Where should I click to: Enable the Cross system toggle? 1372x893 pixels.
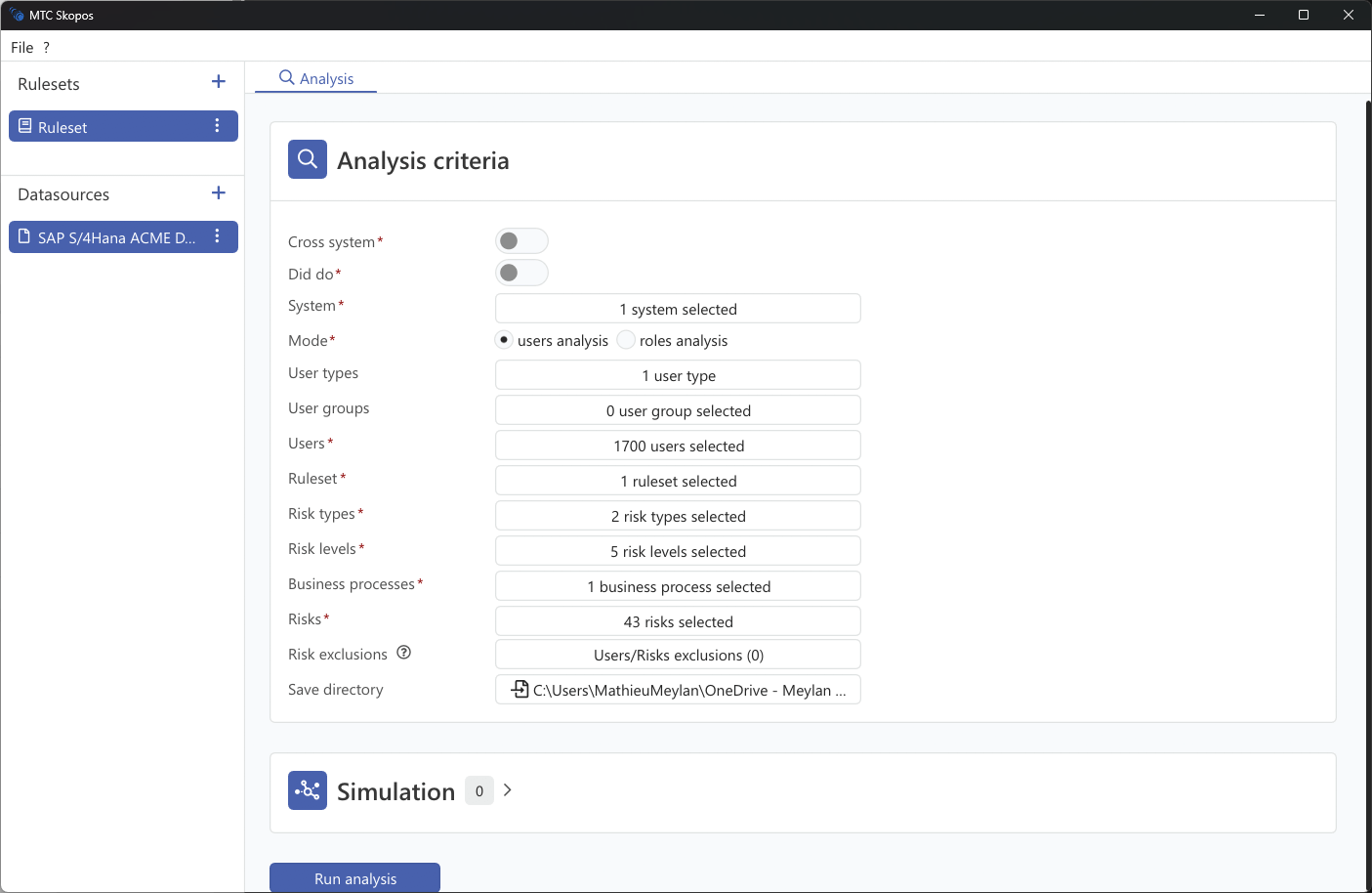(x=521, y=239)
